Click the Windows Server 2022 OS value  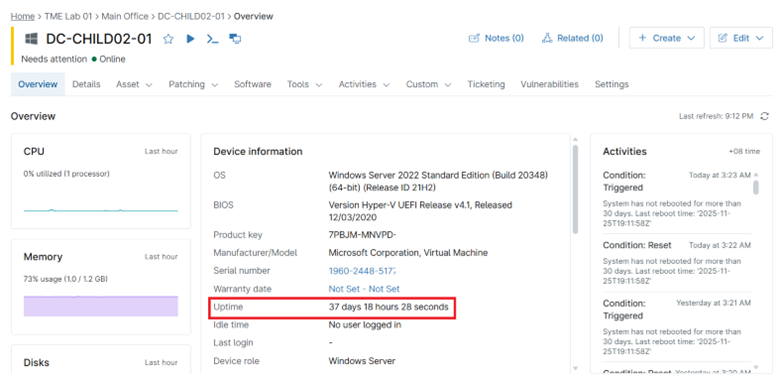coord(438,182)
